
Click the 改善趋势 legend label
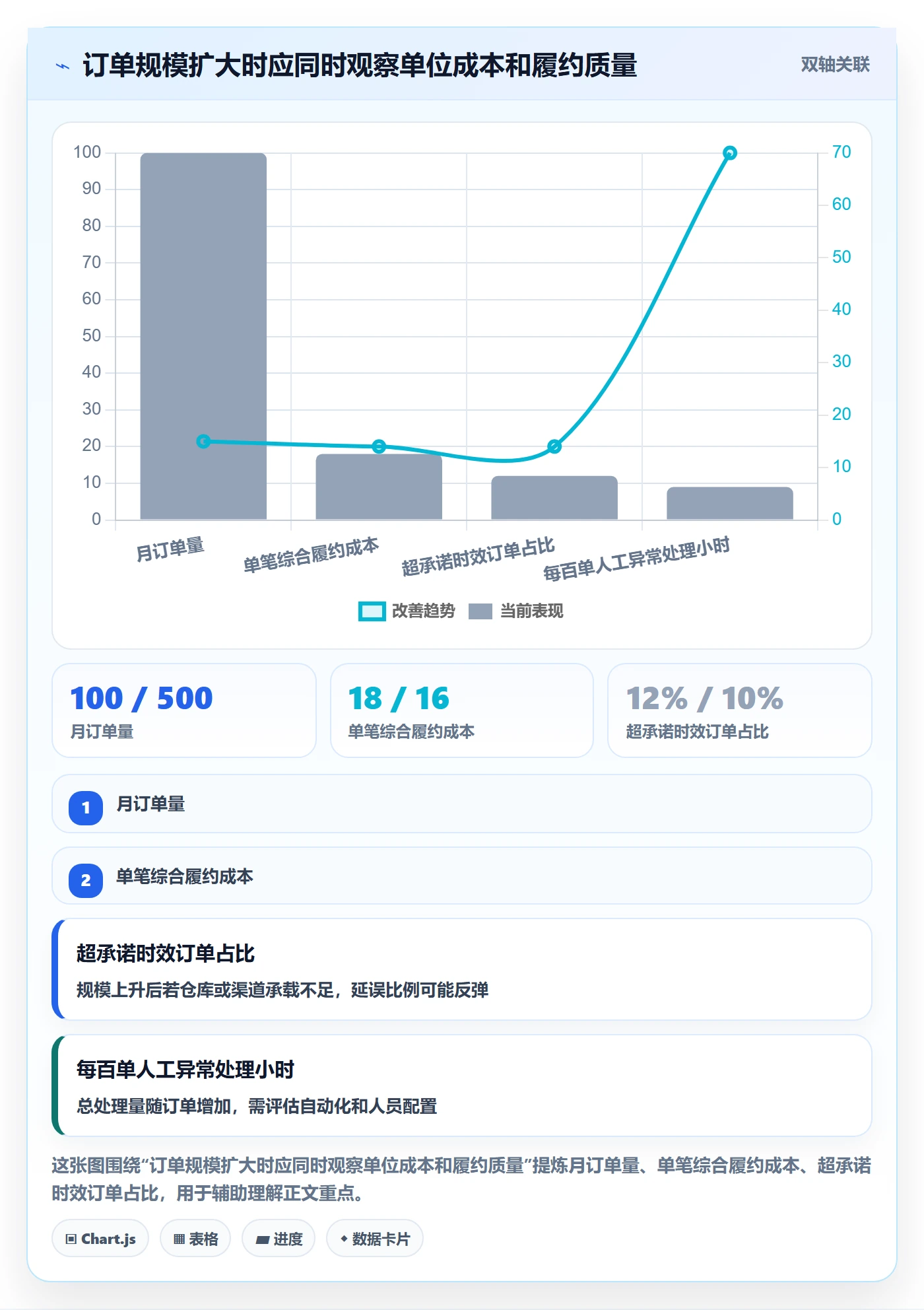(x=423, y=611)
